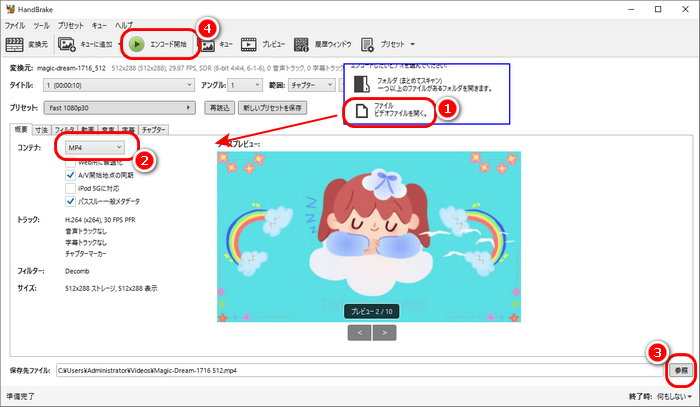Screen dimensions: 700x407
Task: Open the タイトル dropdown showing 1 (00:00:10)
Action: pos(119,85)
